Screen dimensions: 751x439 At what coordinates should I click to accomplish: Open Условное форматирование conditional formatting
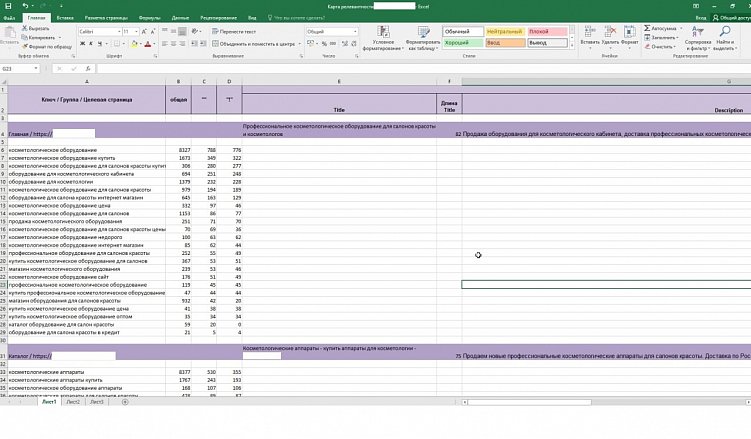[x=383, y=39]
